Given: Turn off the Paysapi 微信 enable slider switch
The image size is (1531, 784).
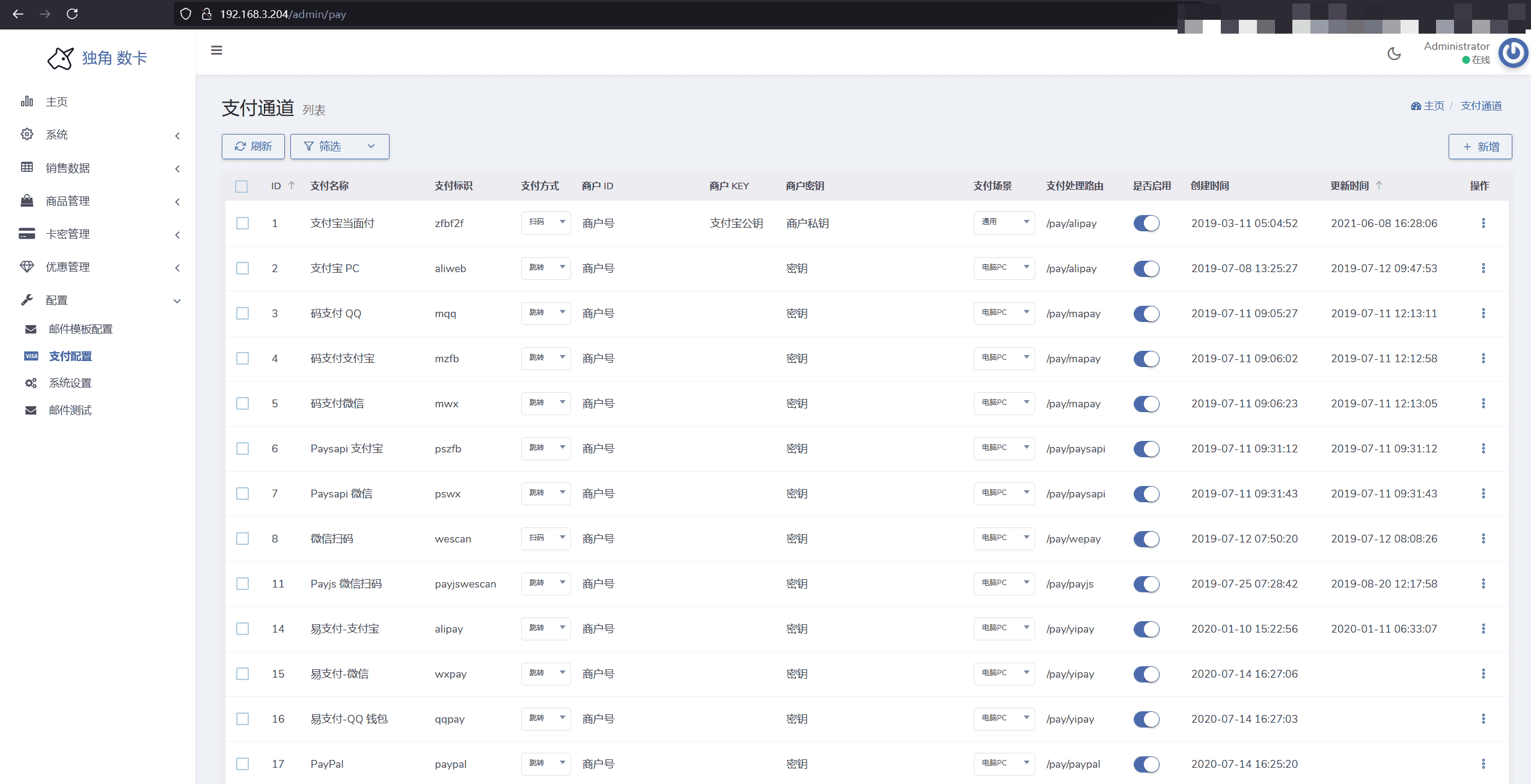Looking at the screenshot, I should (1146, 494).
